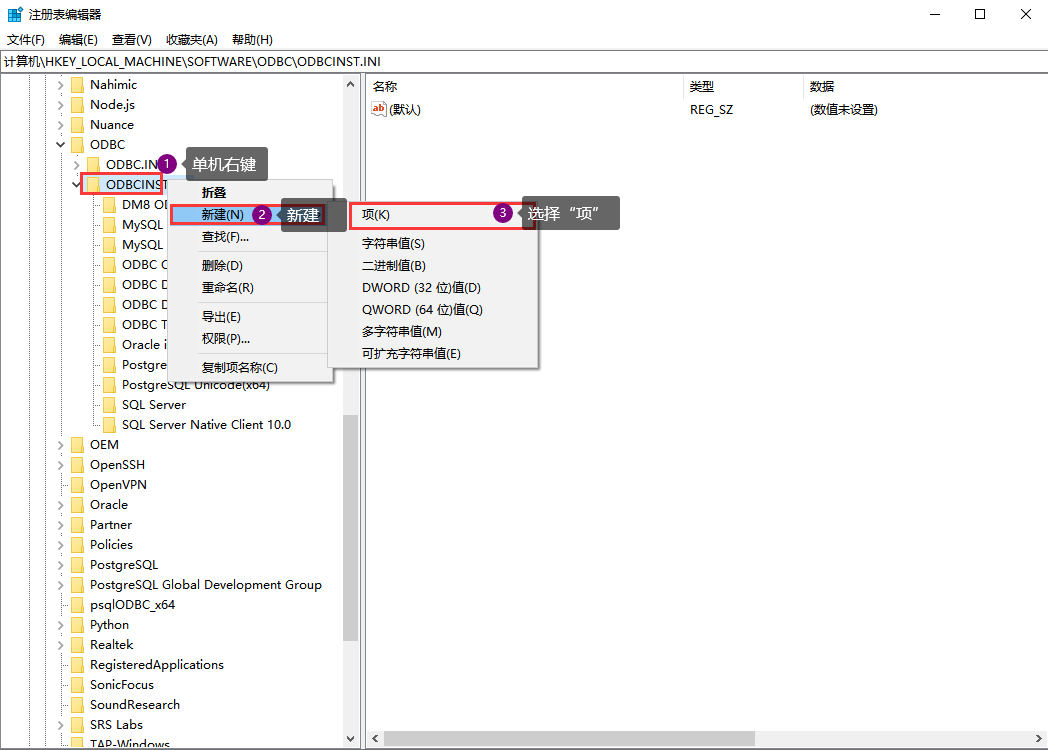Screen dimensions: 1048x750
Task: Choose 字符串值(S) in the submenu
Action: (x=432, y=244)
